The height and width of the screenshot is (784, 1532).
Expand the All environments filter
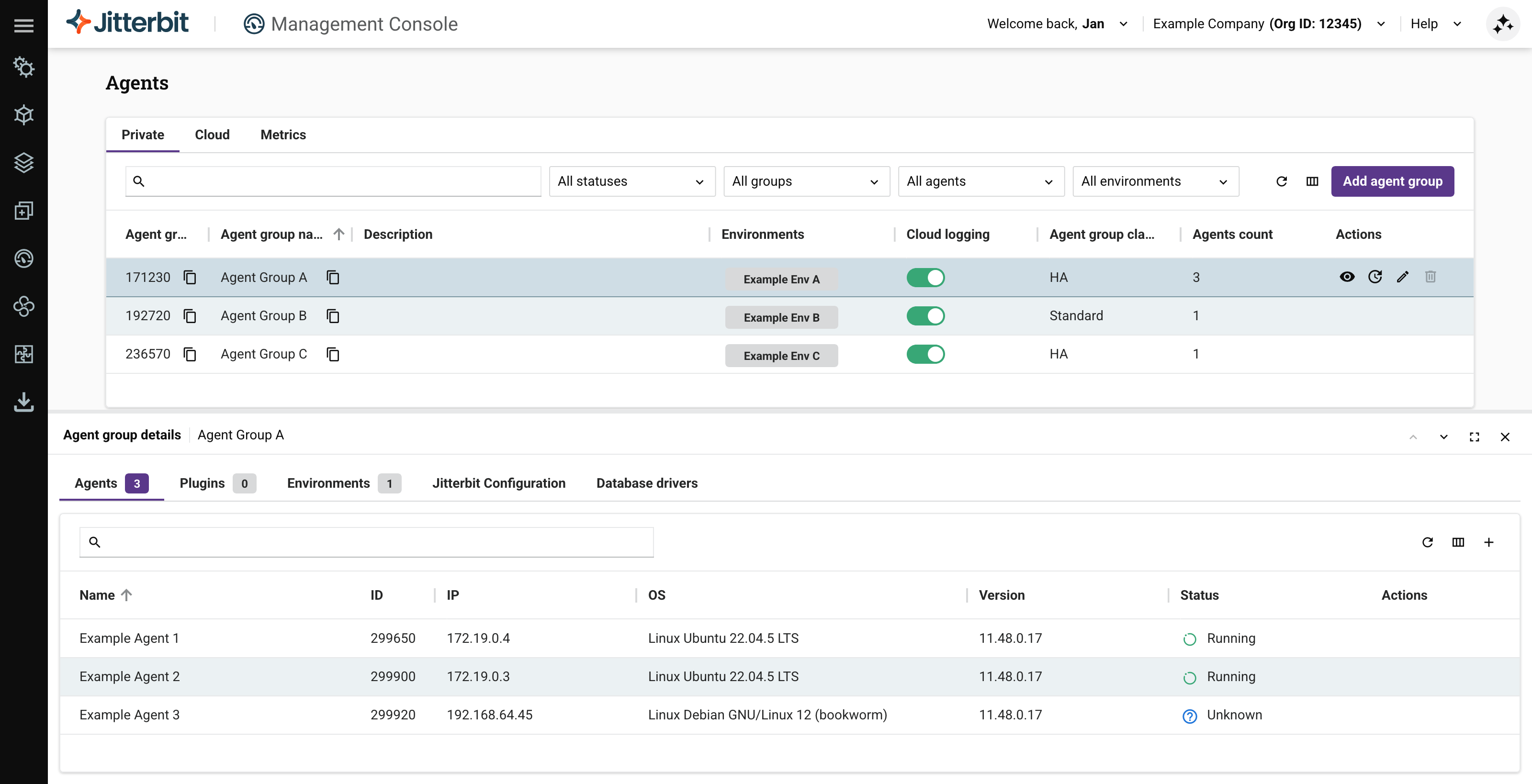[x=1154, y=181]
